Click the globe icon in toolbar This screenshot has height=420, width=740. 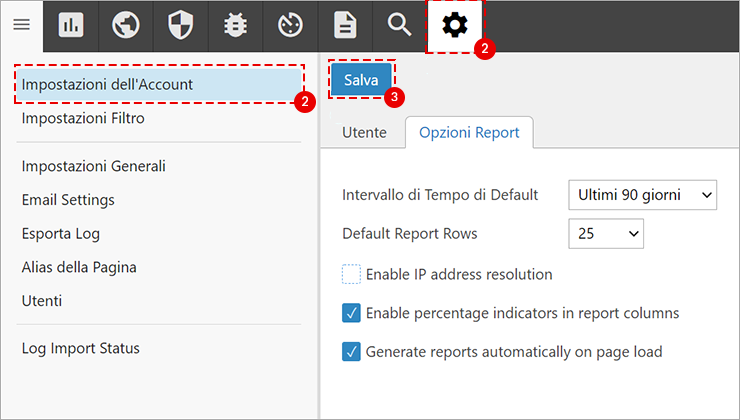tap(126, 25)
